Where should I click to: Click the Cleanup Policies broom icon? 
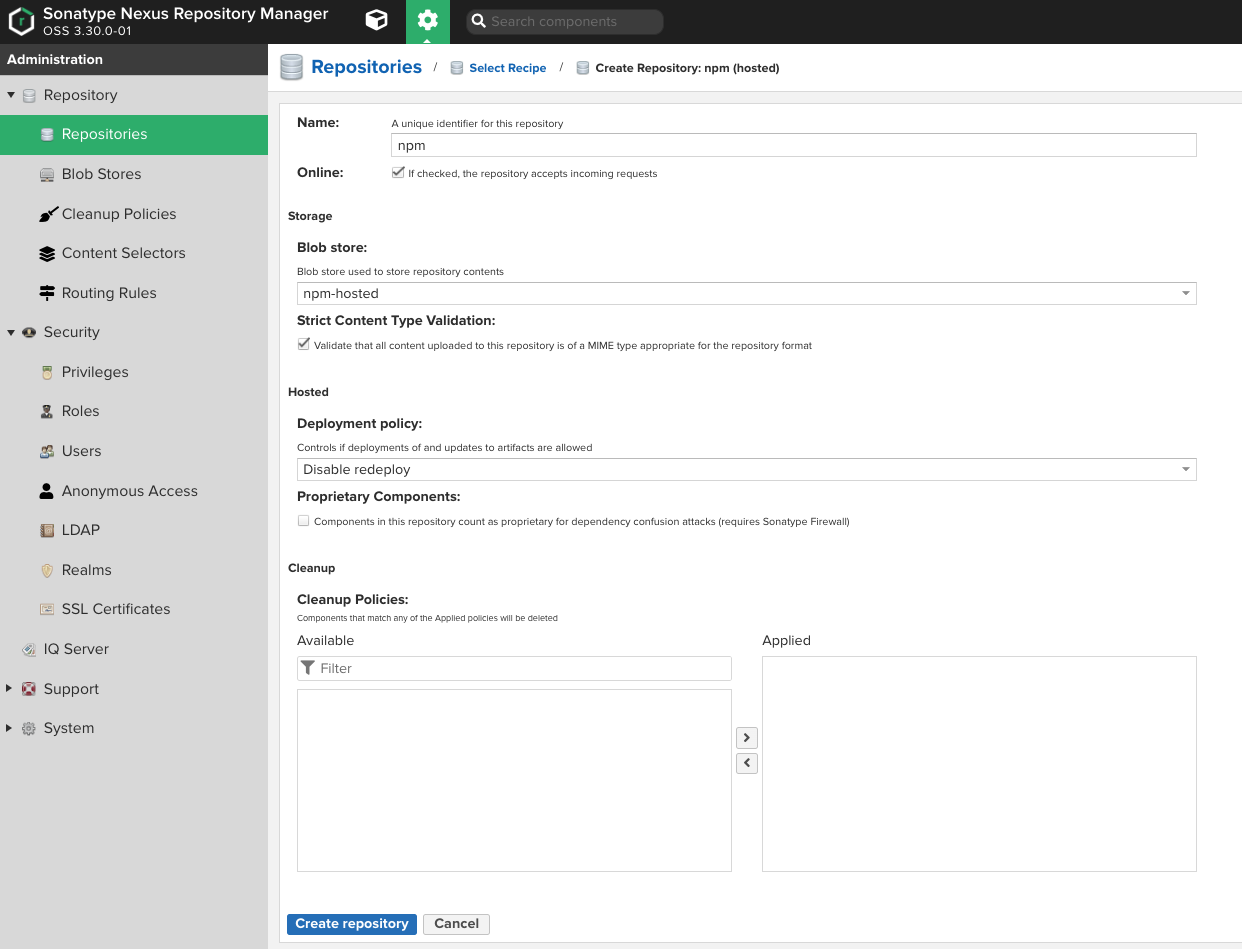point(47,214)
